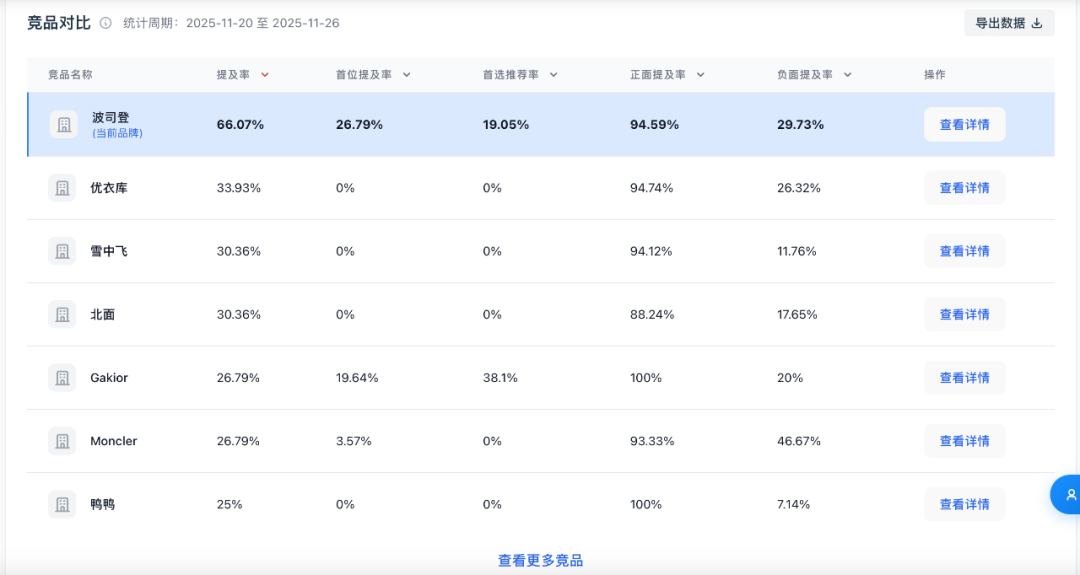Sort by 首位提及率 using its chevron

click(406, 74)
